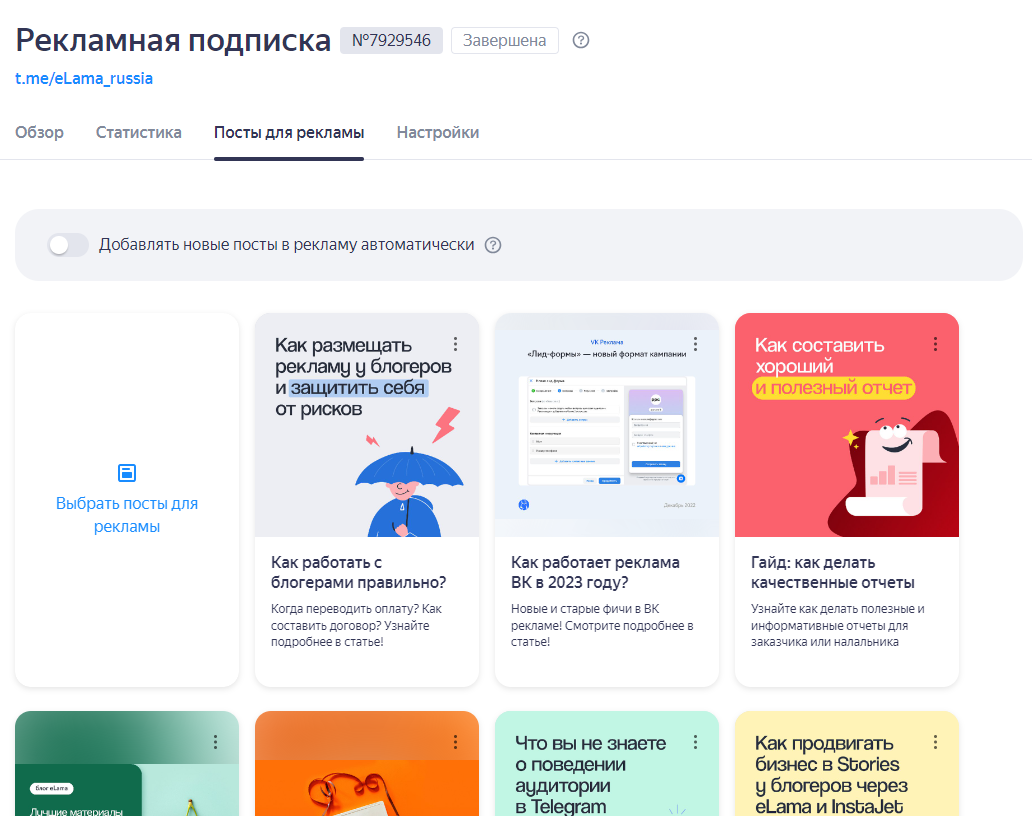The width and height of the screenshot is (1032, 816).
Task: Open three-dot menu on Как составить хороший отчет card
Action: click(x=935, y=344)
